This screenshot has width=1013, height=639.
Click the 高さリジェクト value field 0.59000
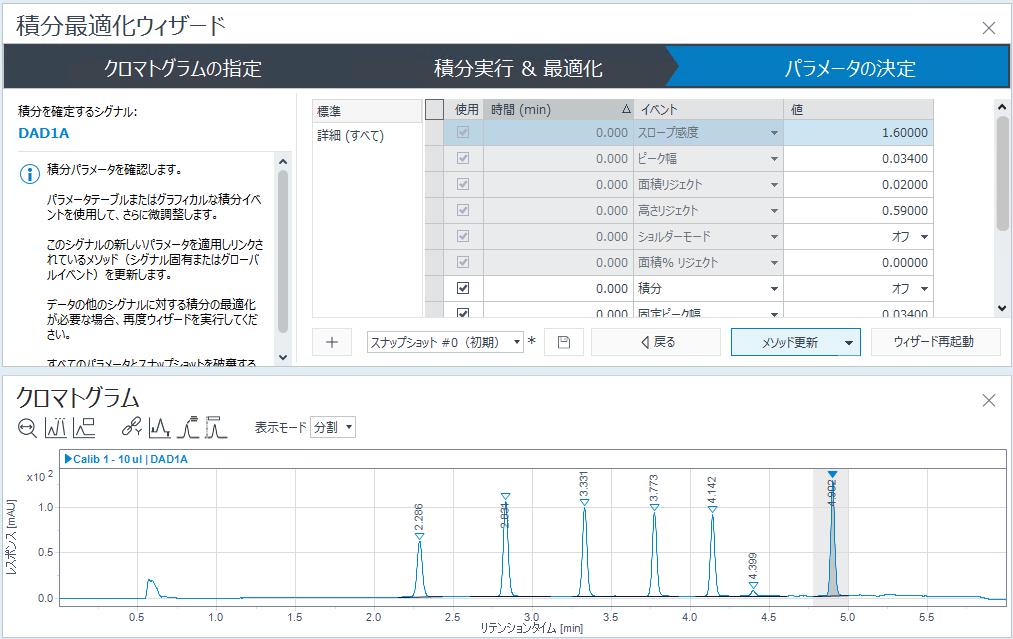click(859, 210)
